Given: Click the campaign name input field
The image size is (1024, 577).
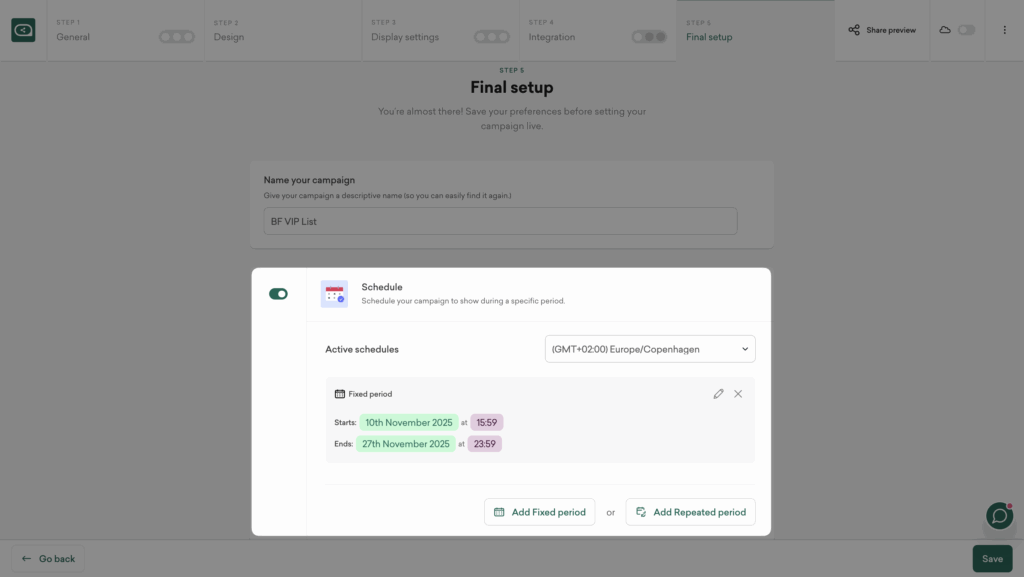Looking at the screenshot, I should pos(500,221).
